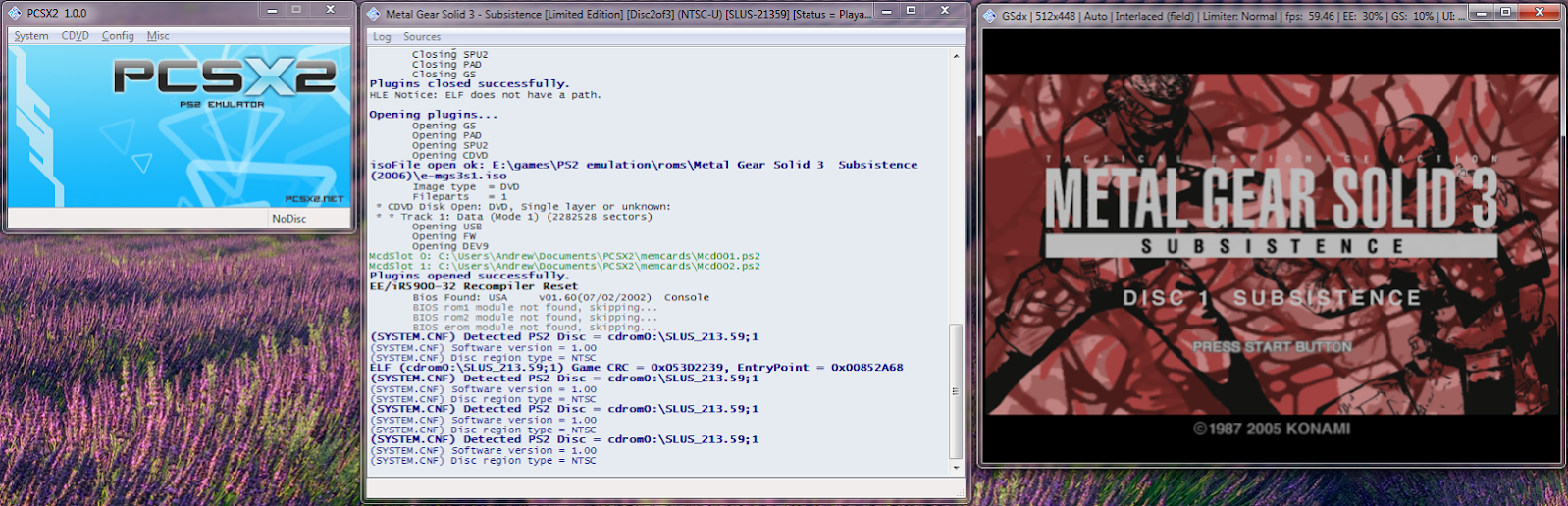Click the console log window title icon

point(373,14)
